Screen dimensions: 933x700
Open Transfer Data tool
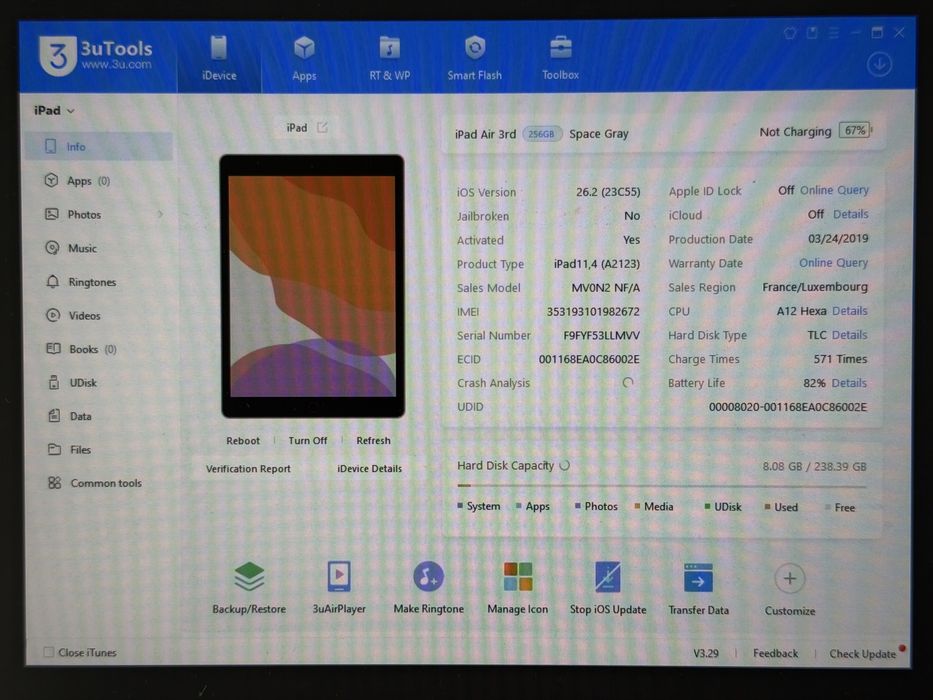click(699, 589)
